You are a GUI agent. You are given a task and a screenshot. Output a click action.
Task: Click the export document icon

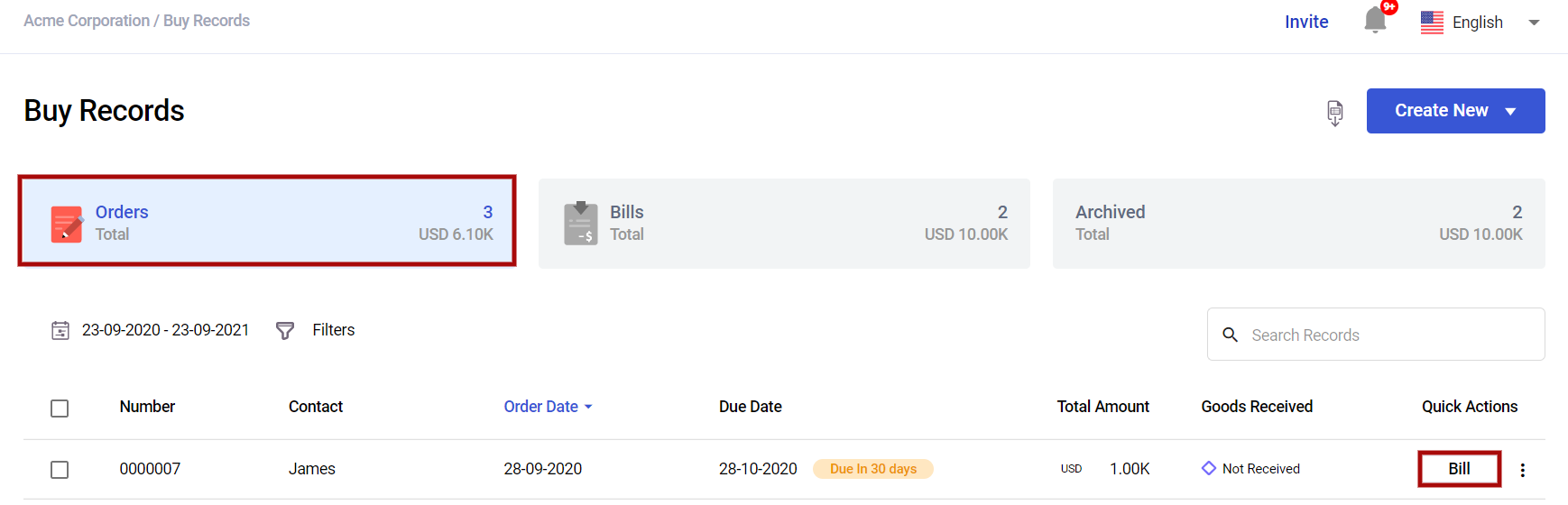tap(1335, 113)
